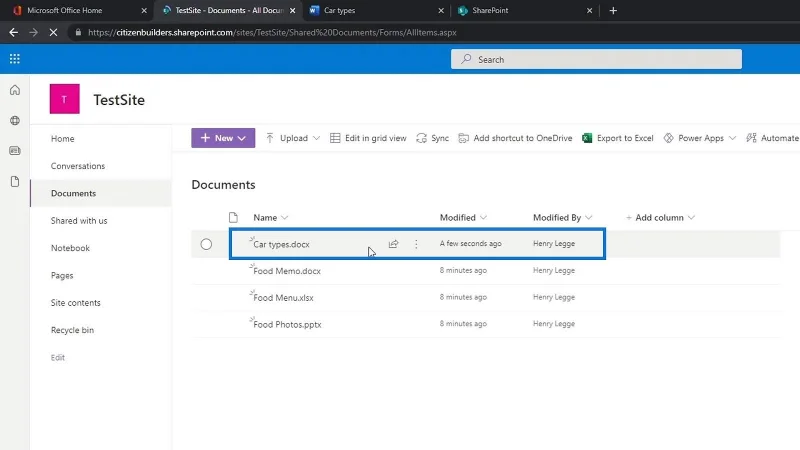The height and width of the screenshot is (450, 800).
Task: Open Shared with us in navigation
Action: pyautogui.click(x=79, y=220)
